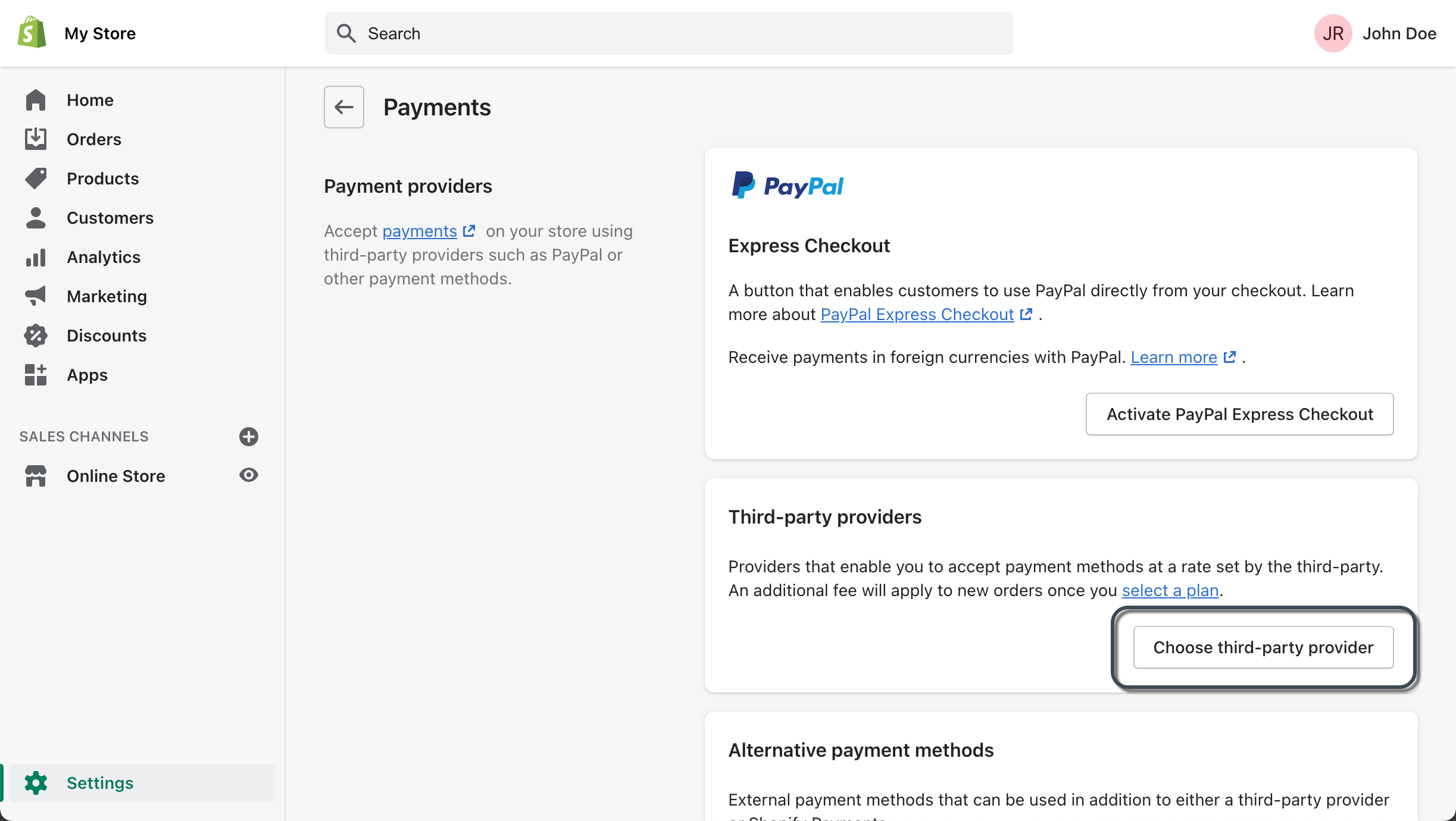Navigate to Orders section

tap(94, 139)
